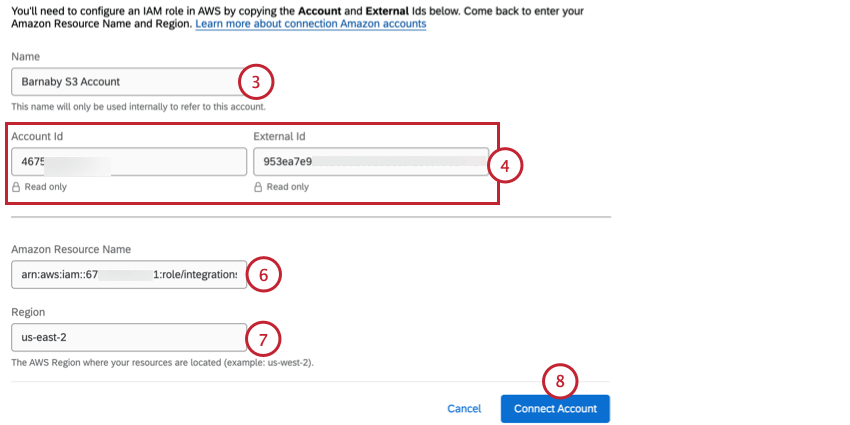Screen dimensions: 850x425
Task: Click the Read only text under Account Id
Action: click(46, 187)
